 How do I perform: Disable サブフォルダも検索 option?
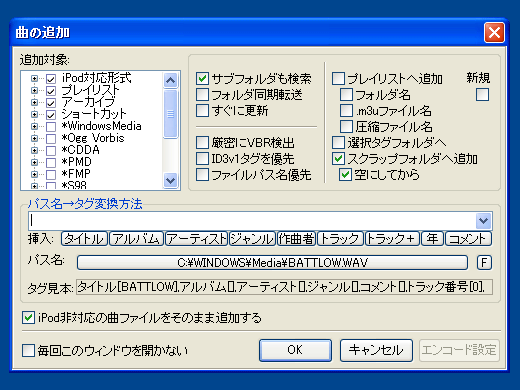202,79
